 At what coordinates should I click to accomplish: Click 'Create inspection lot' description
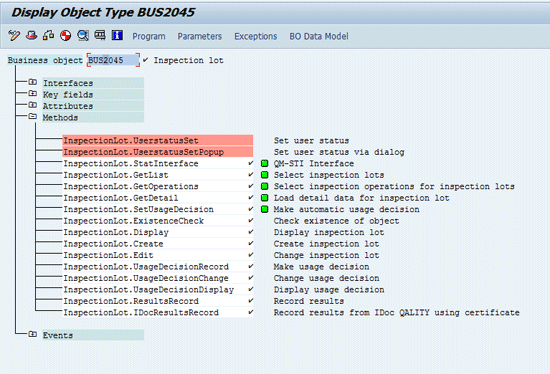(x=326, y=244)
